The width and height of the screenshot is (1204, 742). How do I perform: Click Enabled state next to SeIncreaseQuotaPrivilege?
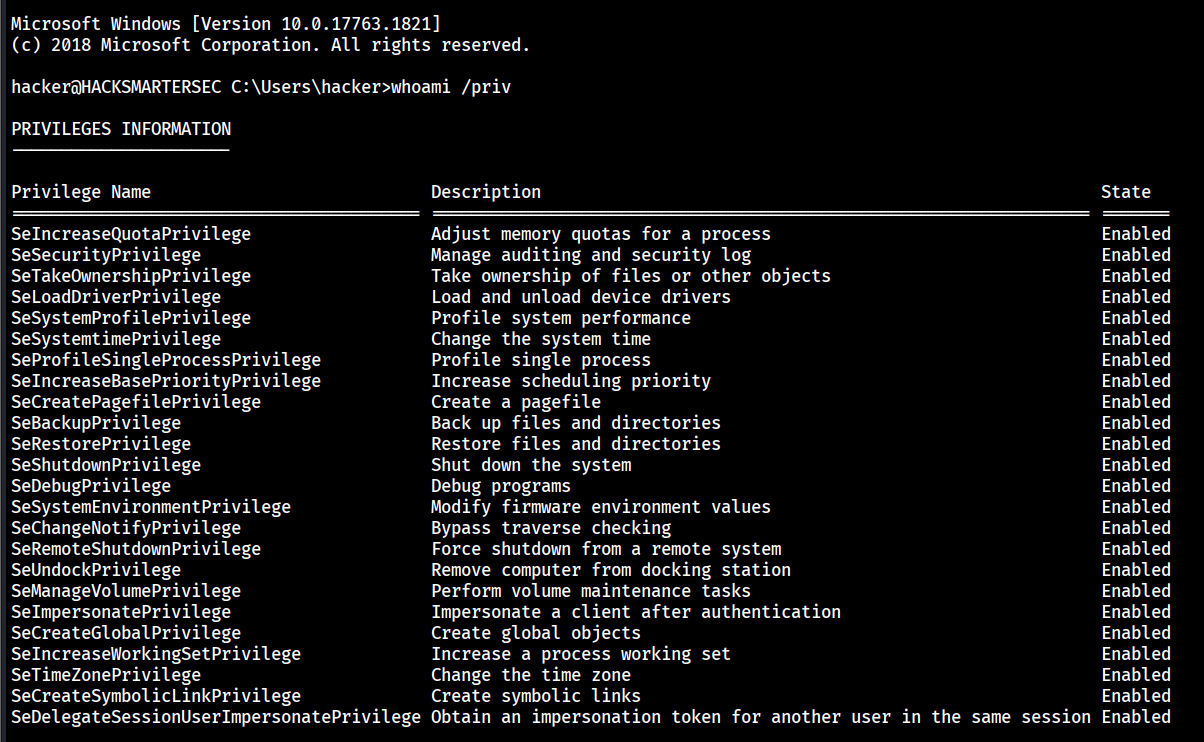[1136, 234]
